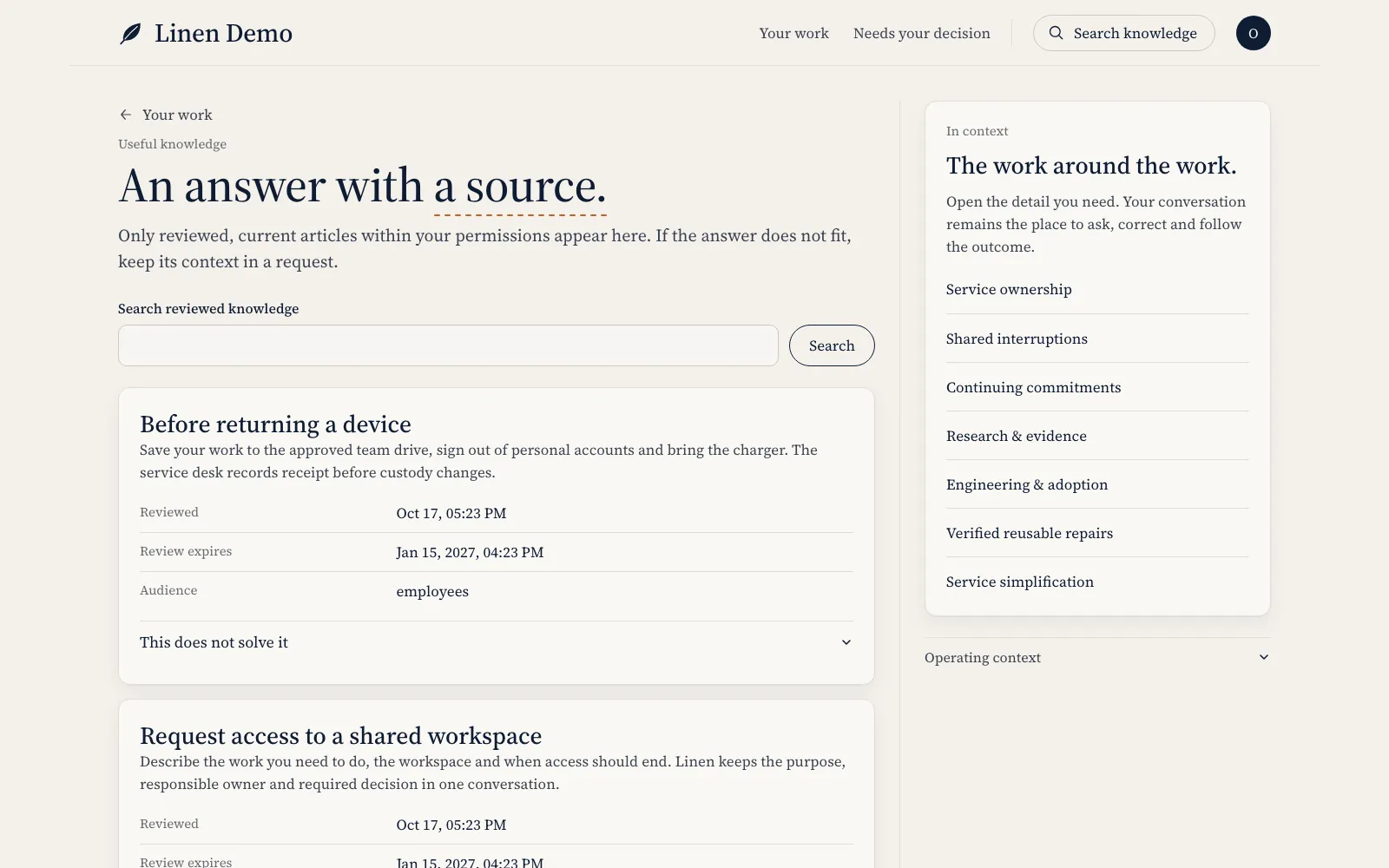Open the user avatar menu
1389x868 pixels.
(1253, 33)
